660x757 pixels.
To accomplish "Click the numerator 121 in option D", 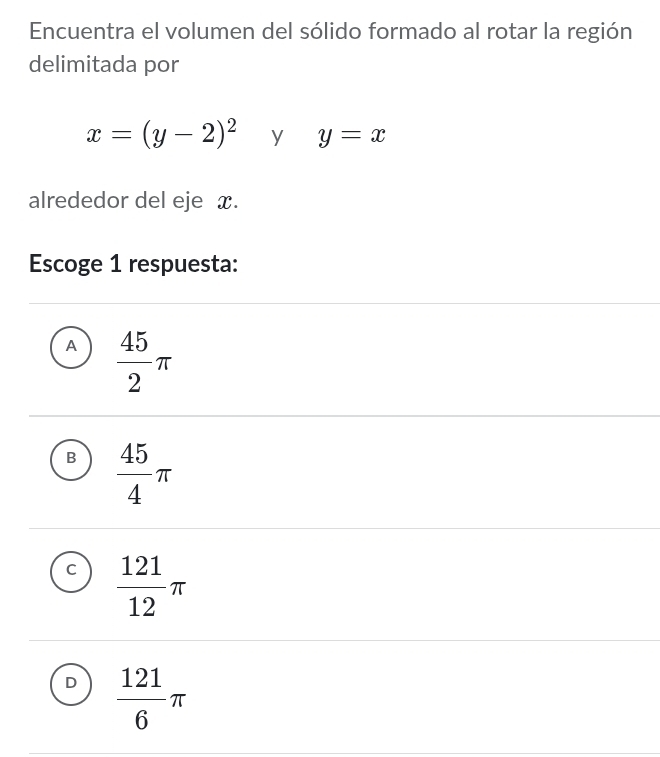I will 141,678.
